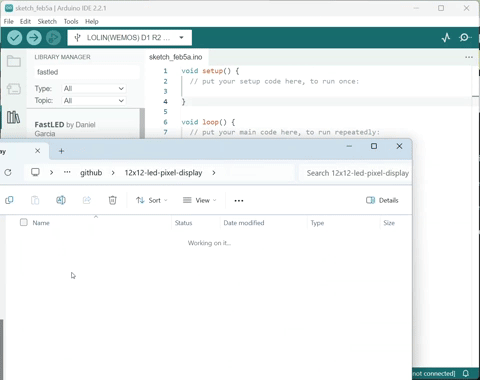
Task: Minimize the File Explorer window
Action: [349, 146]
